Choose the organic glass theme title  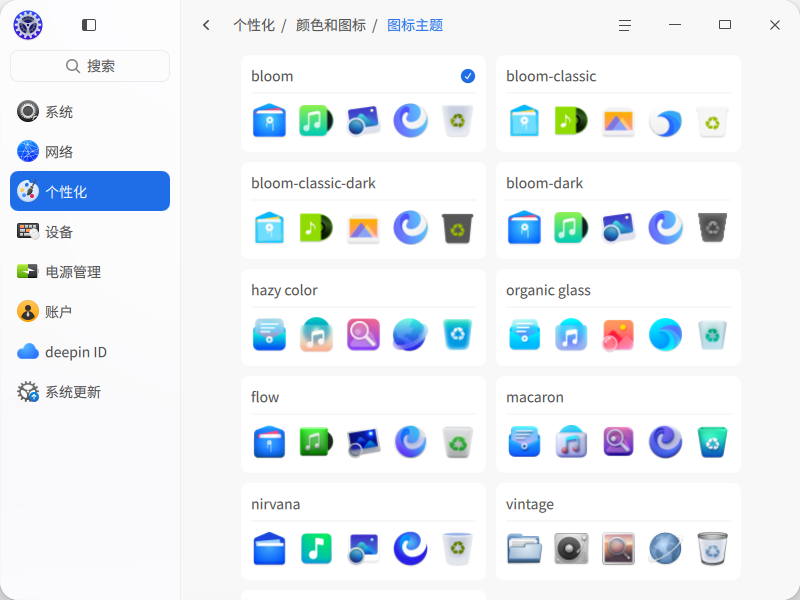point(548,290)
